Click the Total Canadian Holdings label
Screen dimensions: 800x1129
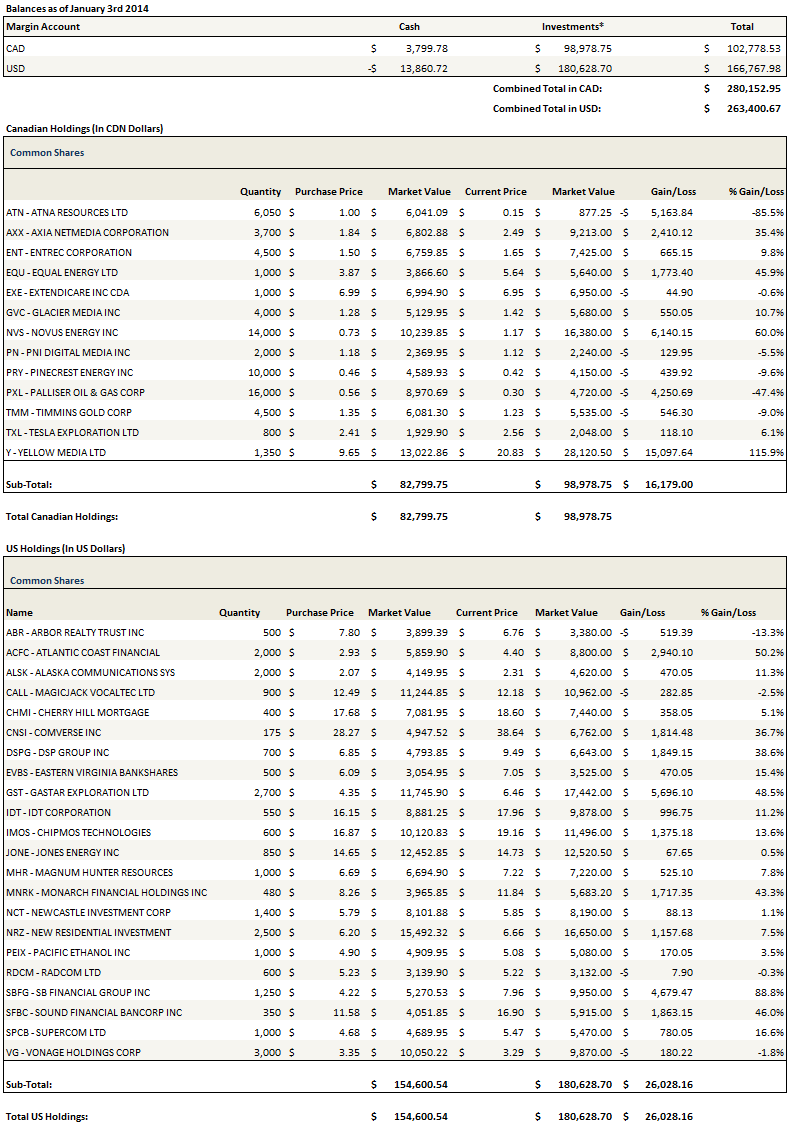pyautogui.click(x=62, y=517)
